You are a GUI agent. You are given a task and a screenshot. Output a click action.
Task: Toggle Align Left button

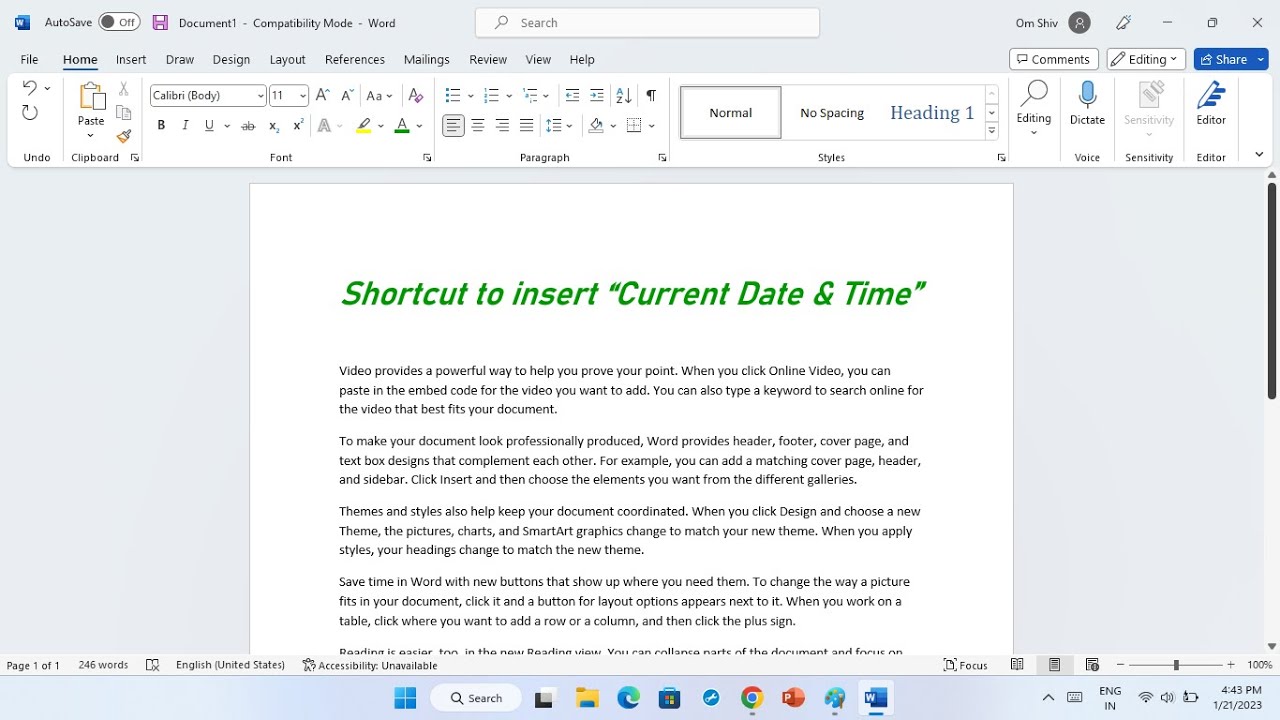click(x=453, y=126)
